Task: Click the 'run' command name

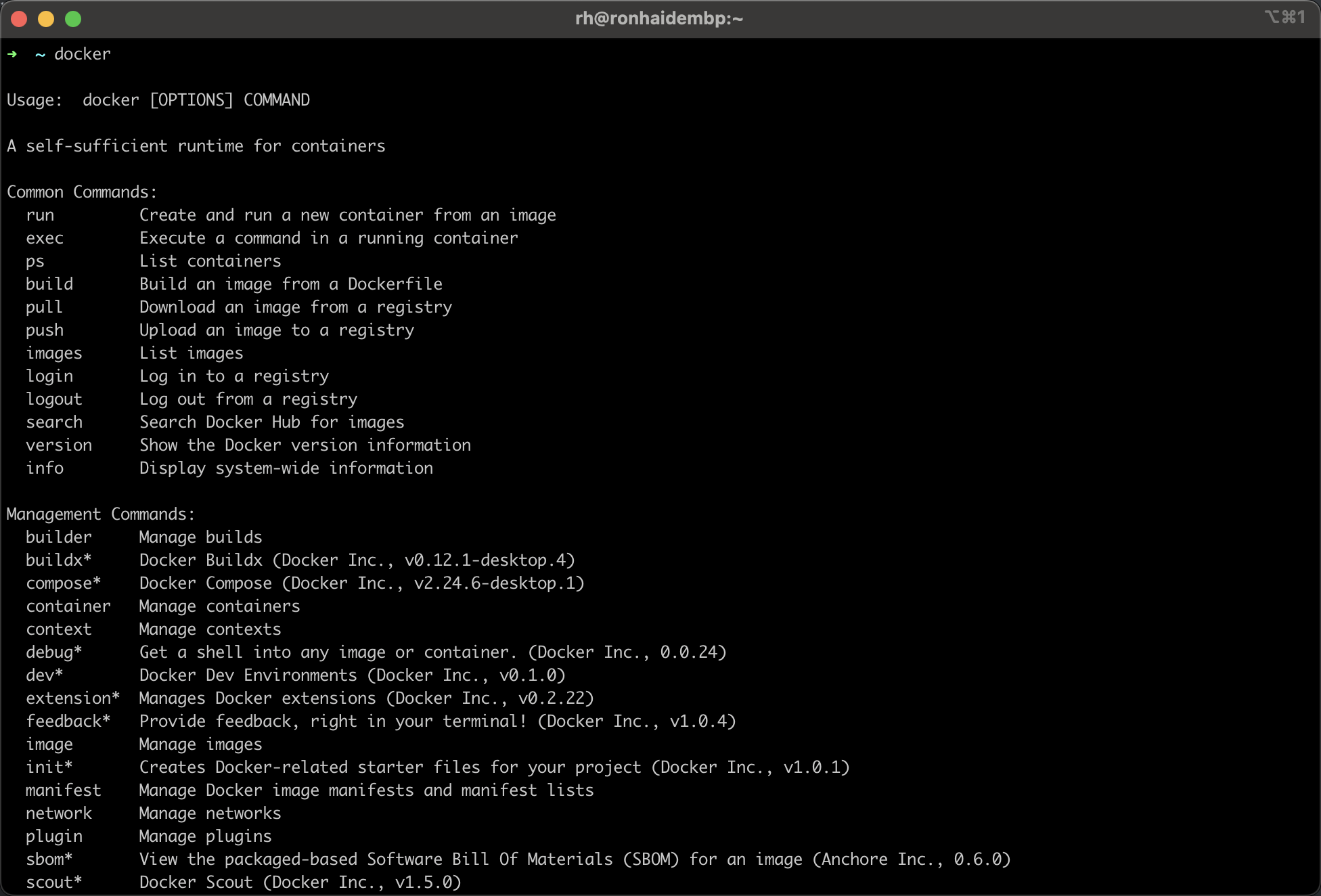Action: (40, 215)
